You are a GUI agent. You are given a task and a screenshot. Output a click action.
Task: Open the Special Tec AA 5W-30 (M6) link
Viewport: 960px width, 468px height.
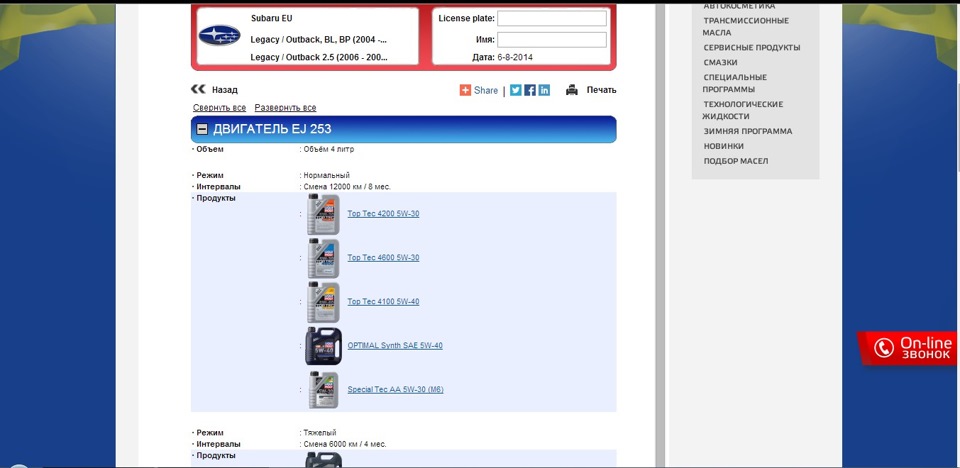[396, 390]
